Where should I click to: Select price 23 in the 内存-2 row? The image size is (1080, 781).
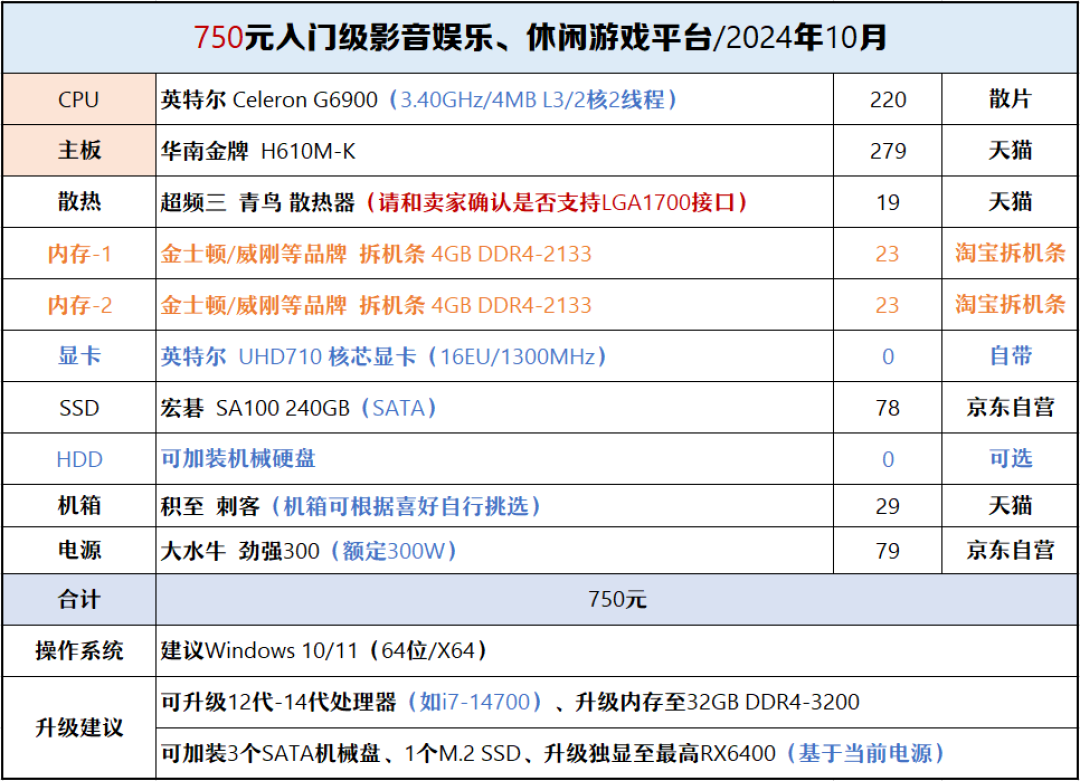[887, 305]
